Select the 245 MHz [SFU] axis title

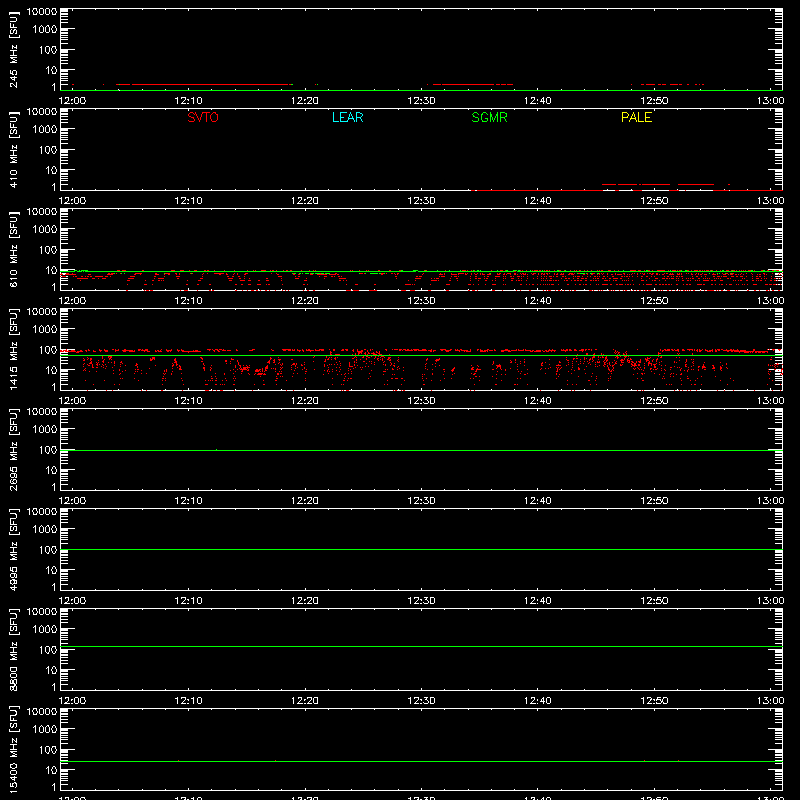tap(14, 49)
